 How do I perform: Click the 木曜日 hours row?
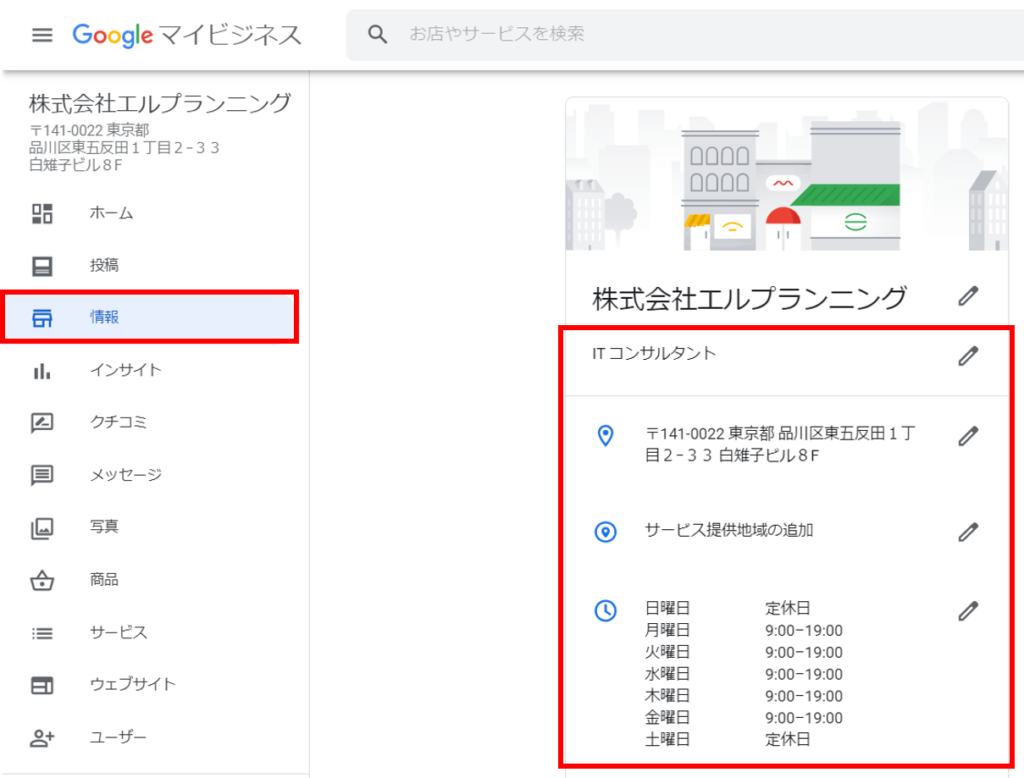(x=744, y=696)
